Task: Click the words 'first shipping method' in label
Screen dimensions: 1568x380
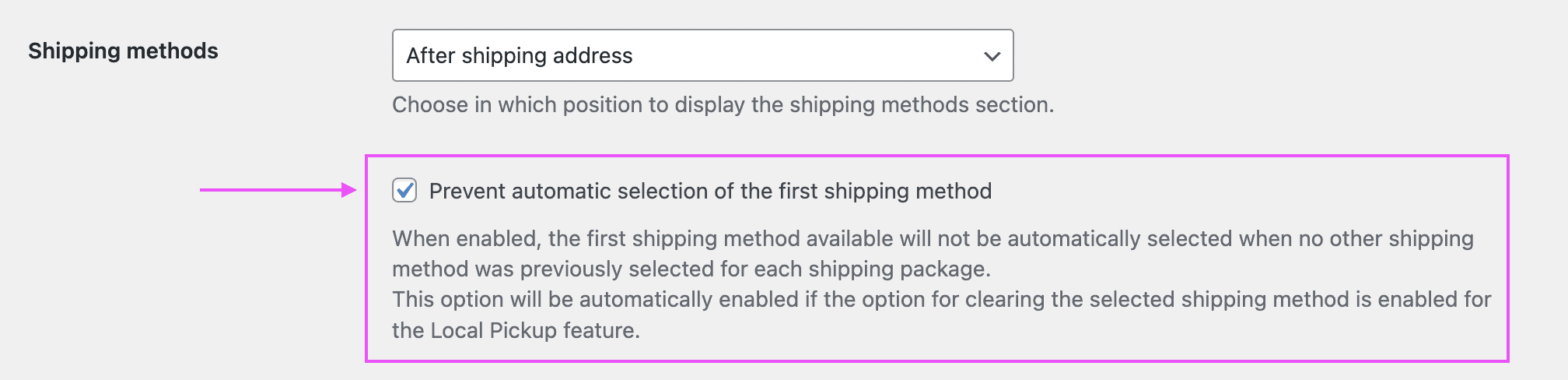Action: (x=885, y=192)
